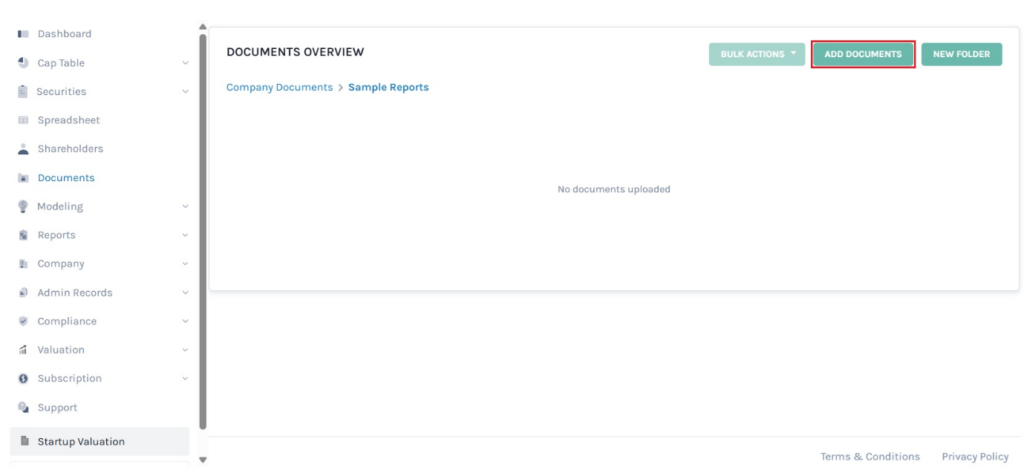Viewport: 1024px width, 473px height.
Task: Click the Cap Table pie chart icon
Action: point(23,63)
